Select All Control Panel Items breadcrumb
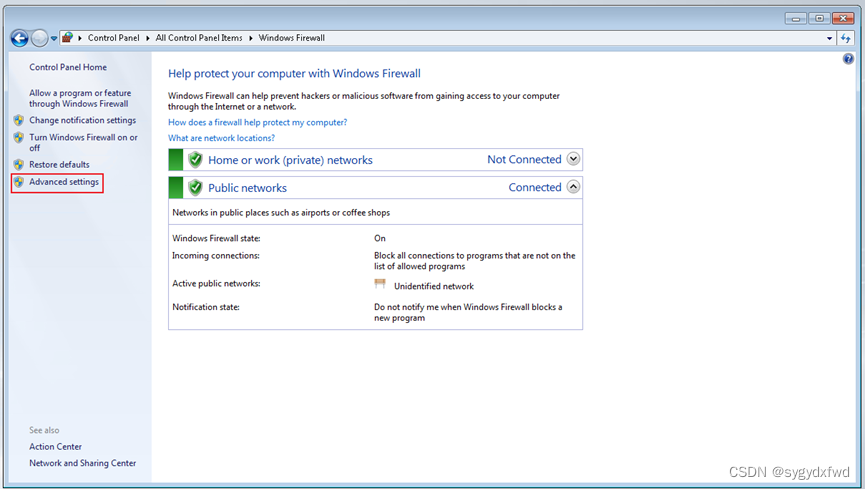865x489 pixels. [199, 38]
